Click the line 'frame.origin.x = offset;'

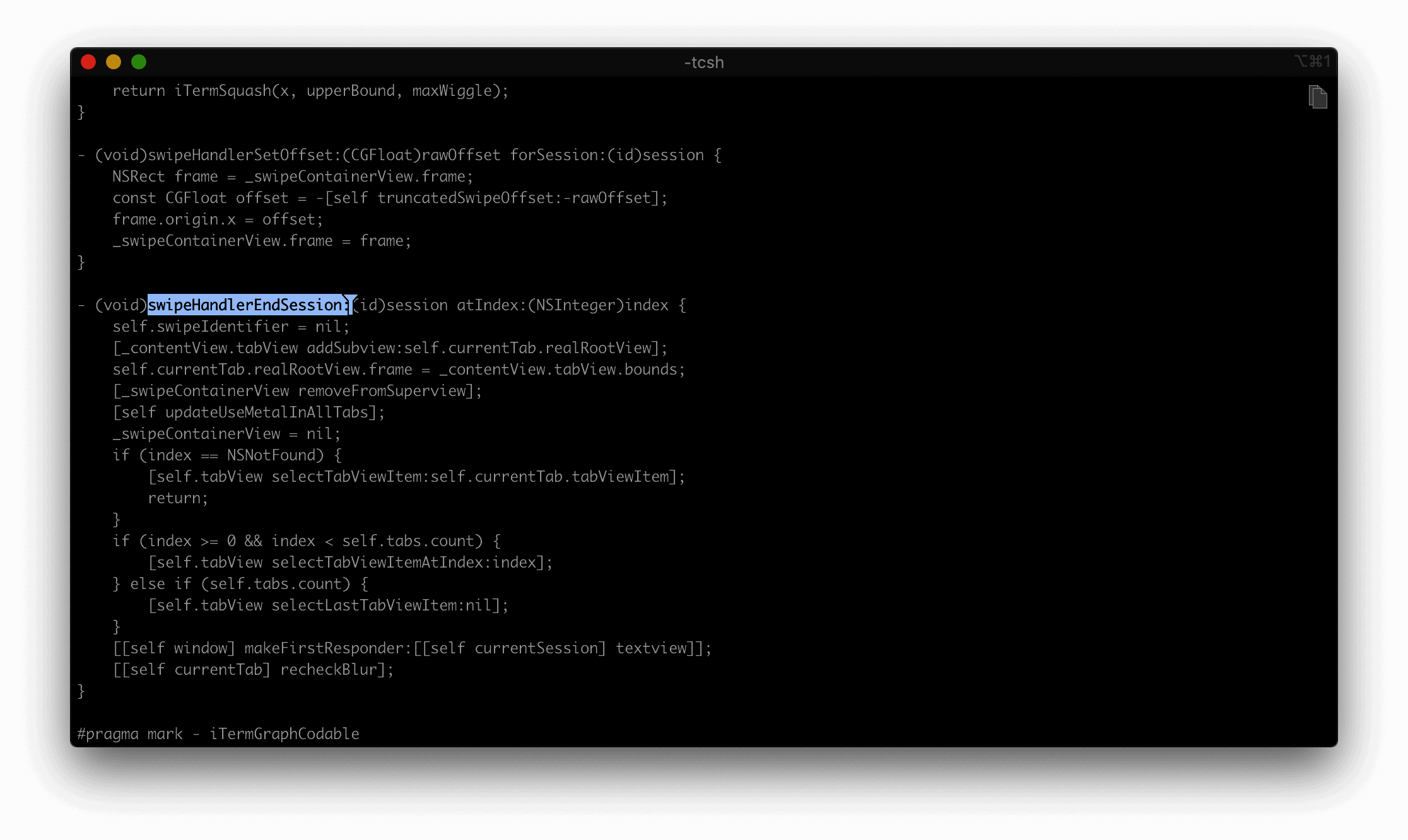tap(218, 219)
